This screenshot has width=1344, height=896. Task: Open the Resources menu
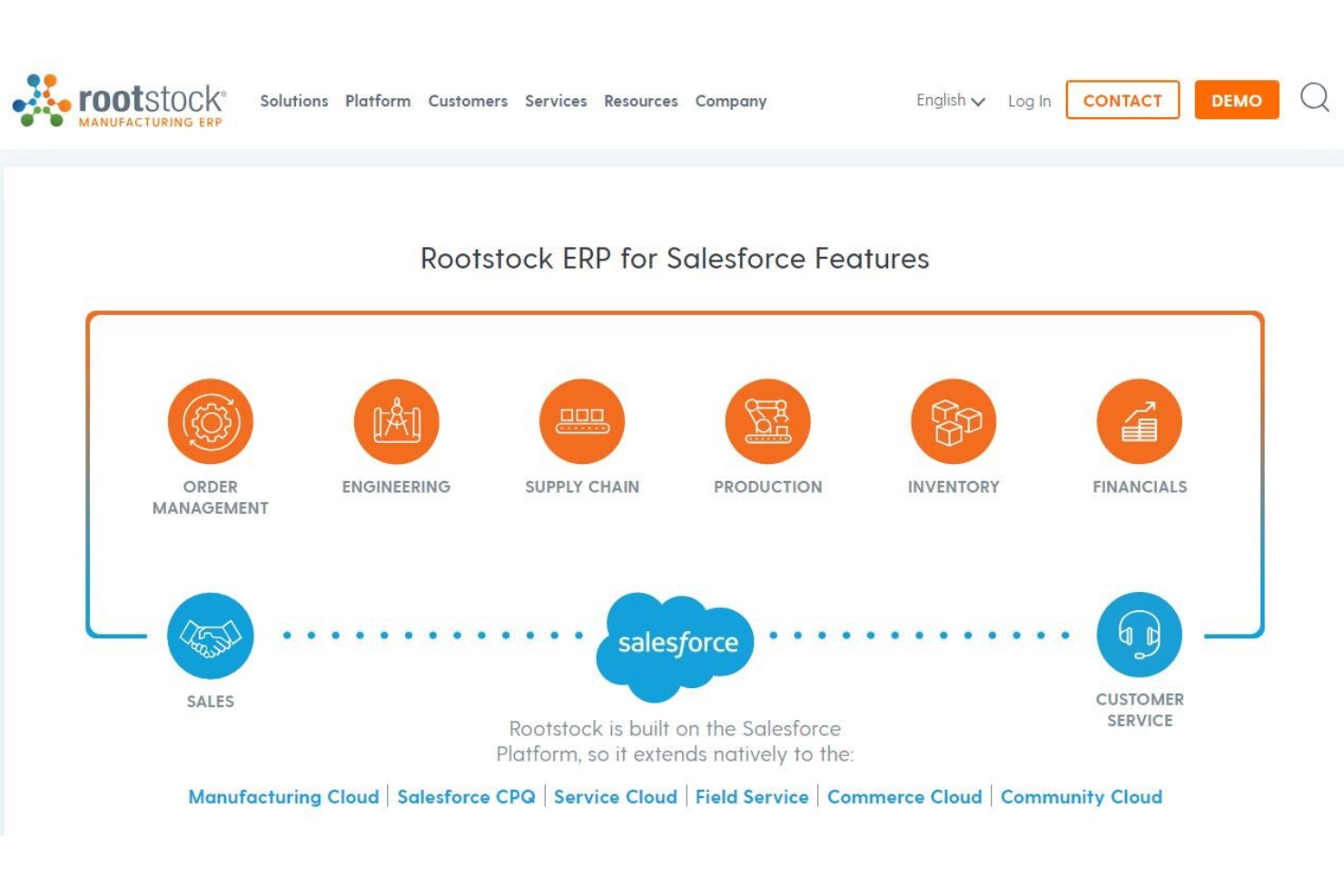coord(641,101)
